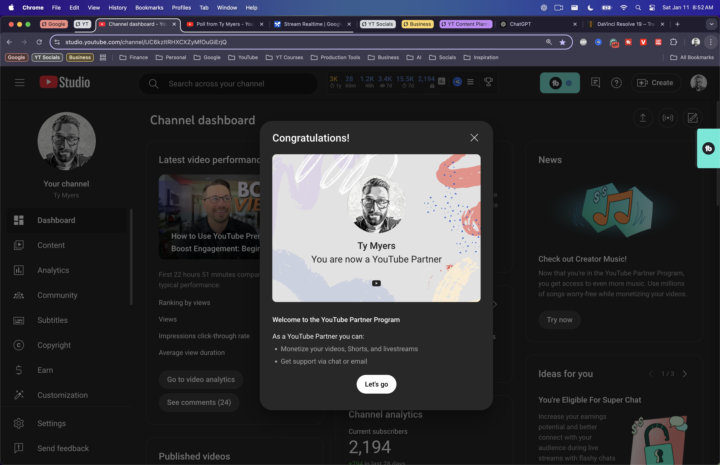This screenshot has width=720, height=465.
Task: Switch to Poll from Ty Myers tab
Action: (x=224, y=24)
